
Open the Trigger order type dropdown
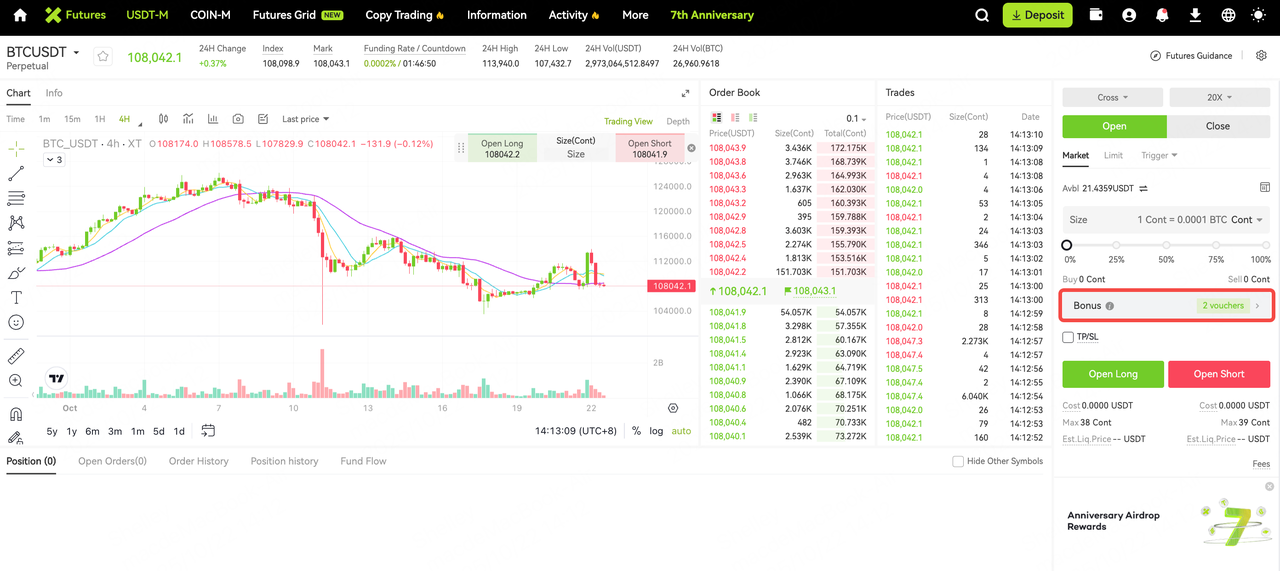[1159, 155]
